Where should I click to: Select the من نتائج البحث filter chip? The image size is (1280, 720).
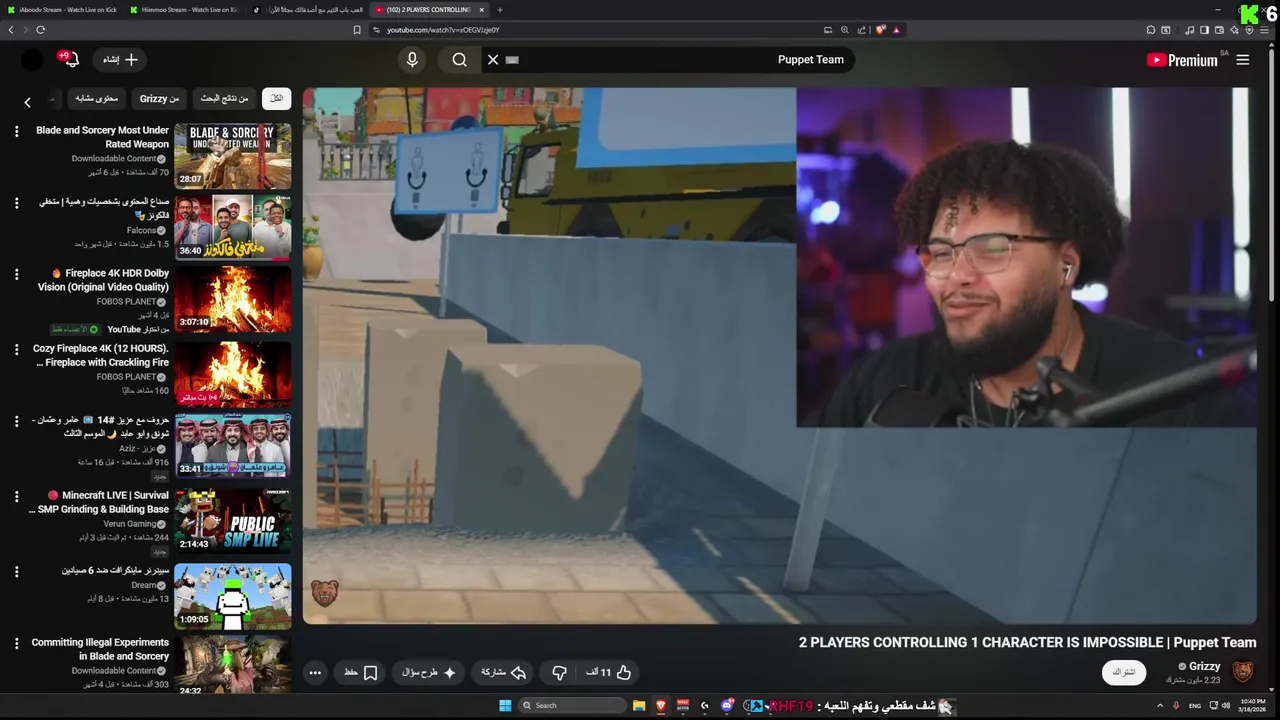tap(224, 98)
